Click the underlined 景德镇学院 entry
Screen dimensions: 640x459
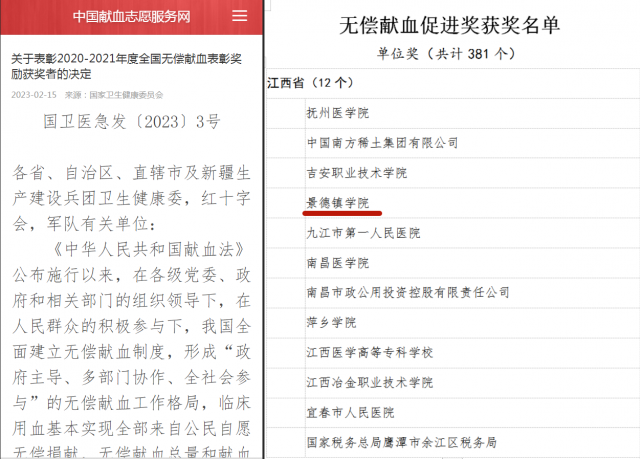coord(337,202)
